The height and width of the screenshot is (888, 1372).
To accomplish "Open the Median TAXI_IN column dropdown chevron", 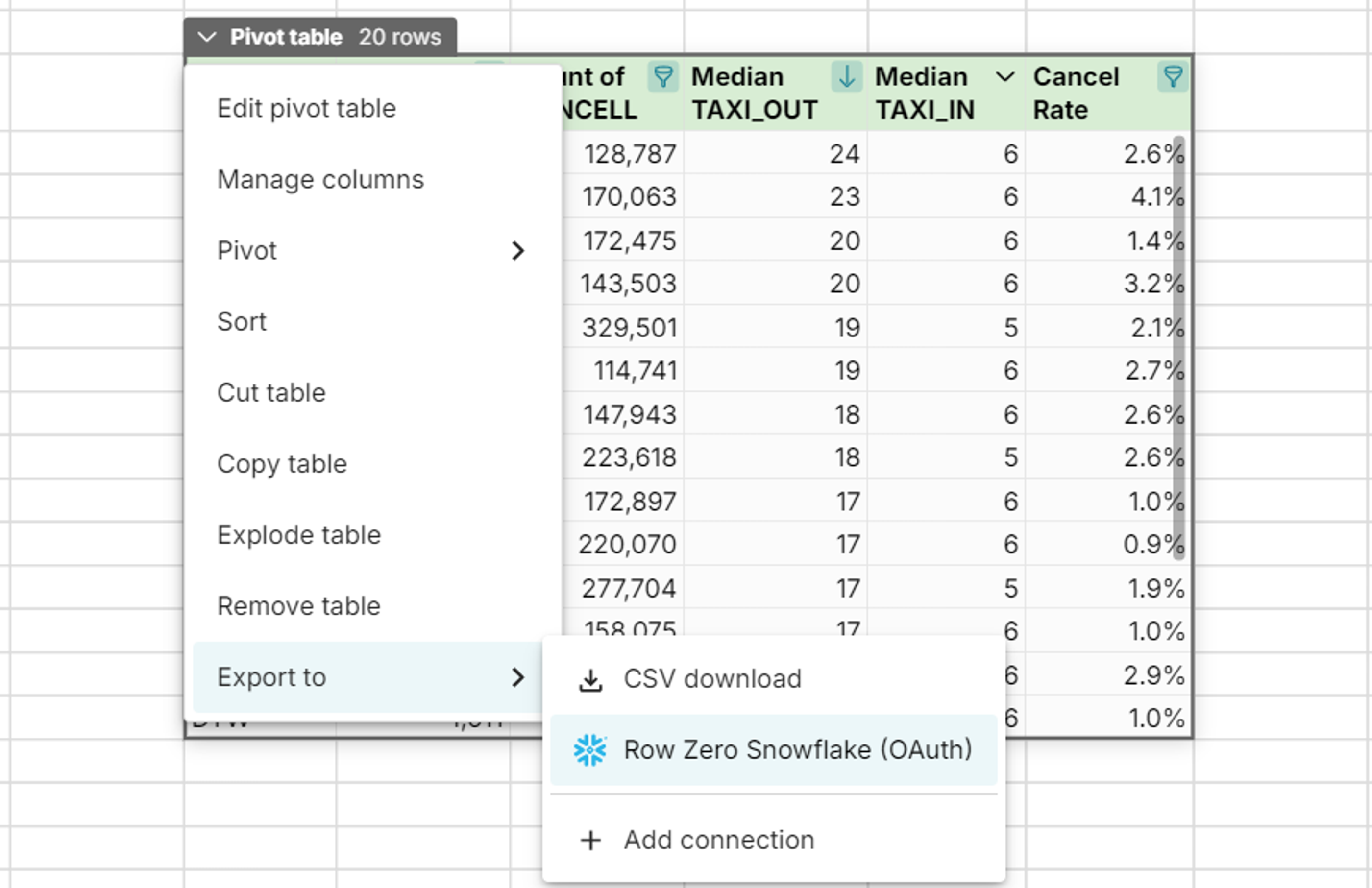I will coord(1005,76).
